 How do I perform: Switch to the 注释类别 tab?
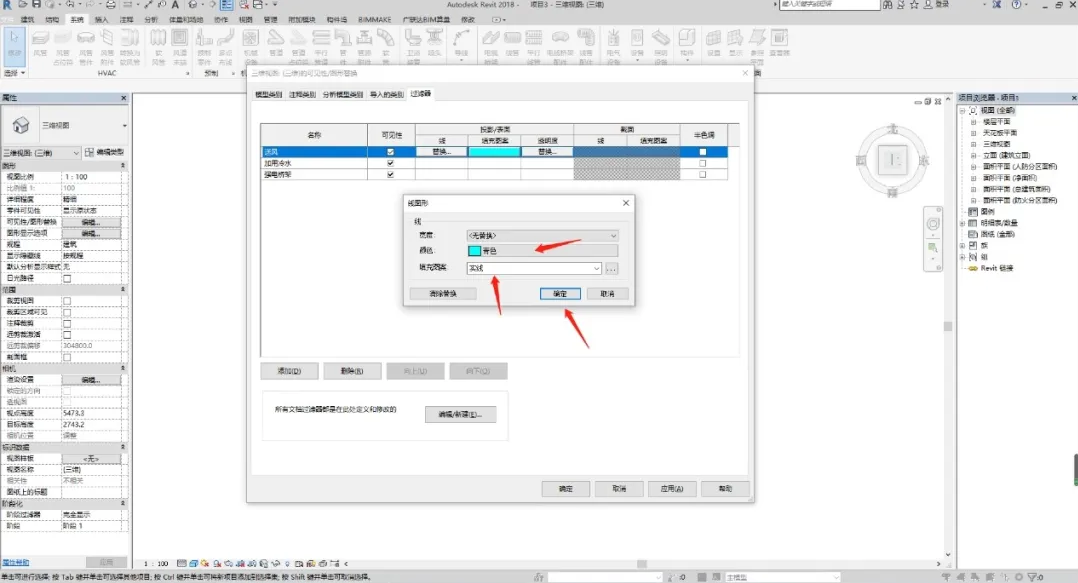click(x=302, y=94)
